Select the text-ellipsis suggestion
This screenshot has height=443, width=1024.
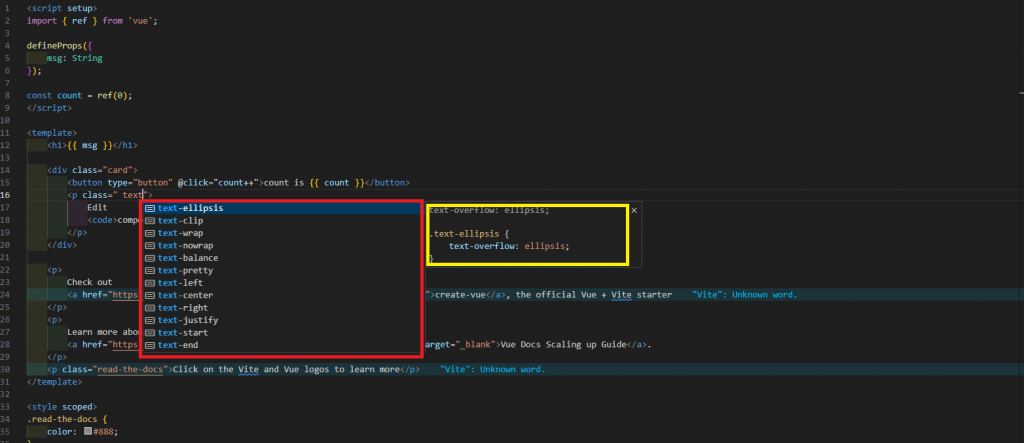click(x=281, y=208)
